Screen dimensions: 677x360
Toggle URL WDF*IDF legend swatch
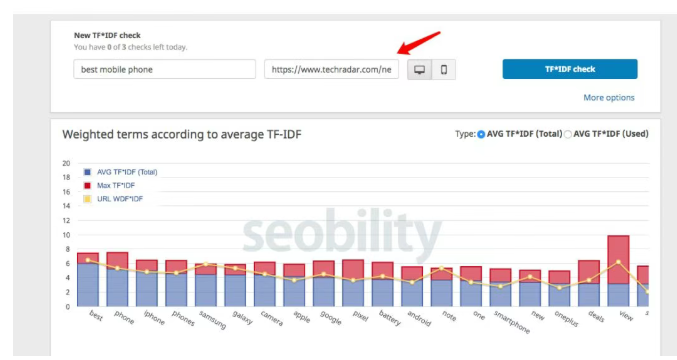click(87, 199)
